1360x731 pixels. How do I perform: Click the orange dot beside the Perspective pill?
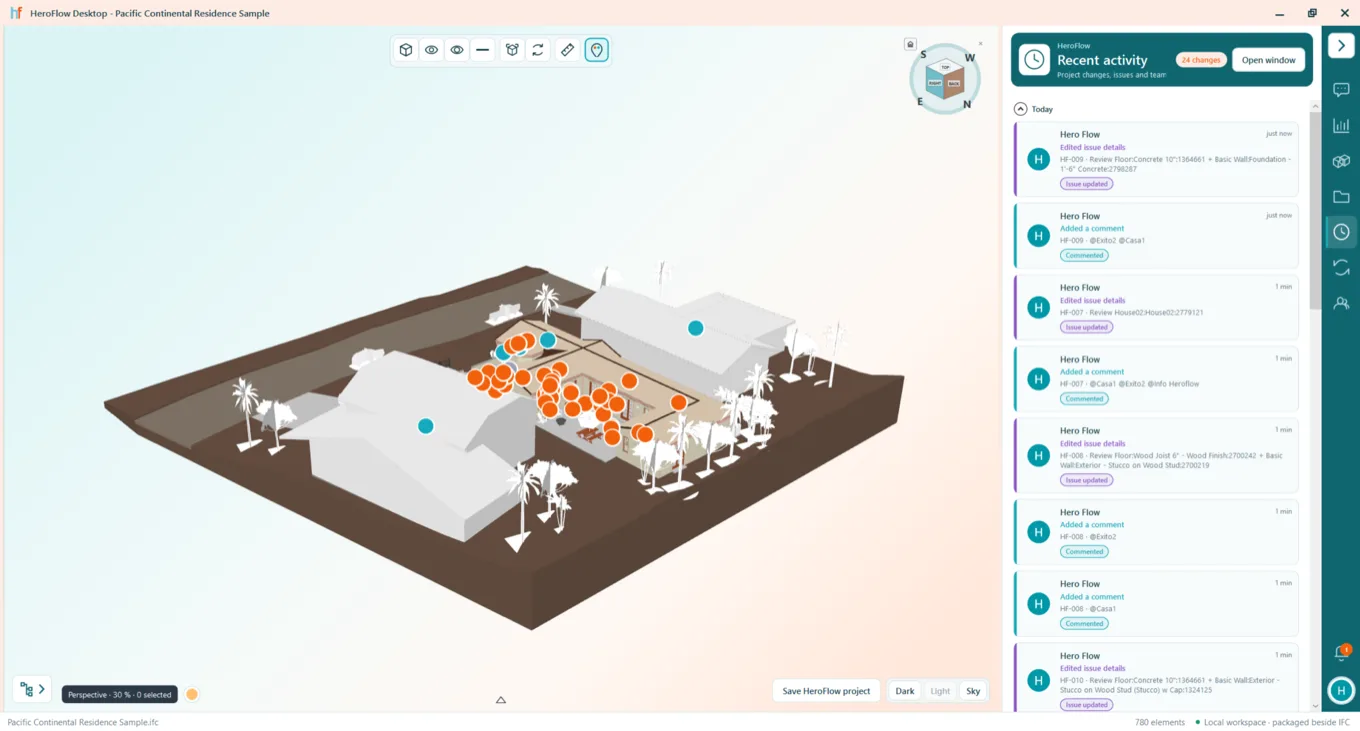(x=192, y=694)
